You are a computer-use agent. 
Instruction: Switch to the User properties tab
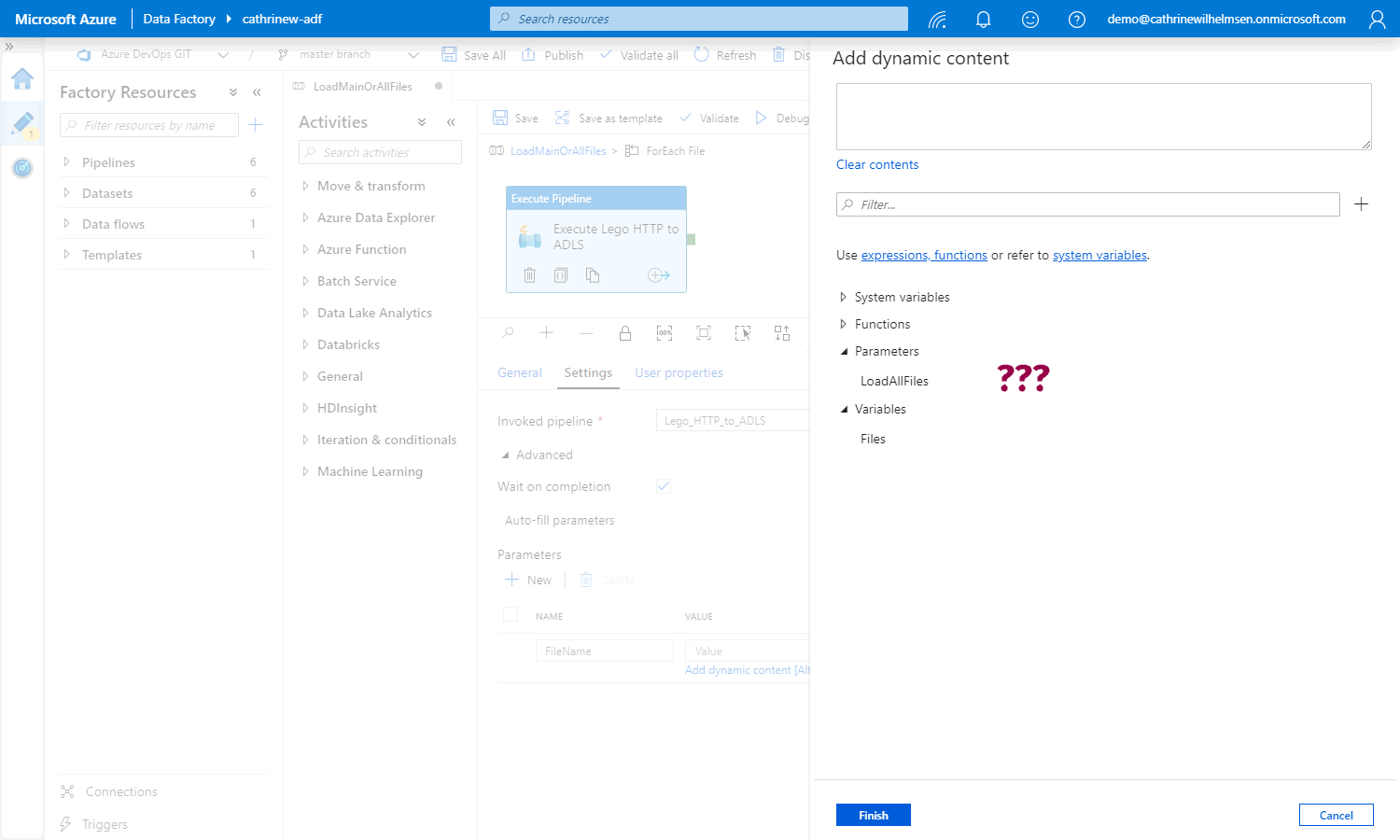(x=679, y=372)
